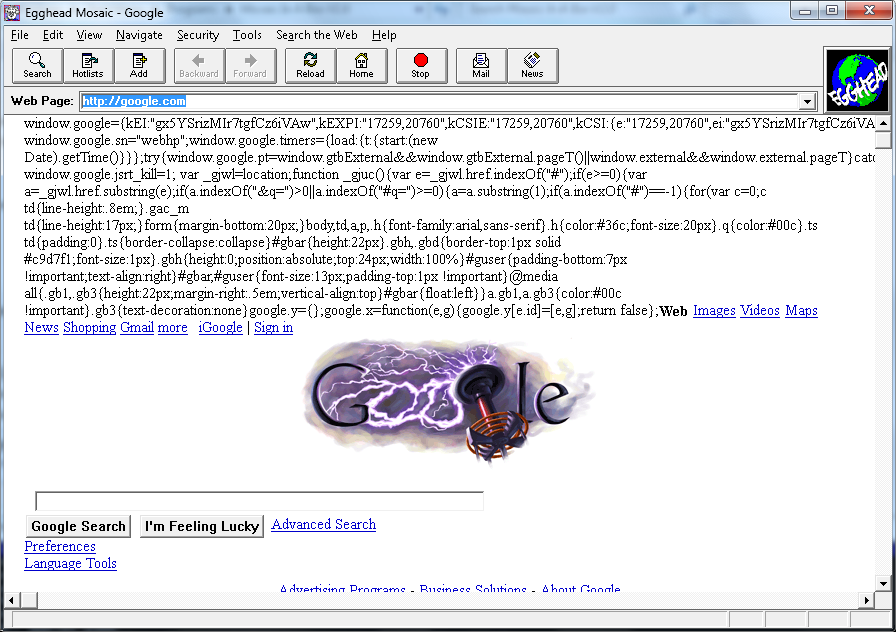Image resolution: width=896 pixels, height=632 pixels.
Task: Expand the Web Page address dropdown
Action: [x=807, y=102]
